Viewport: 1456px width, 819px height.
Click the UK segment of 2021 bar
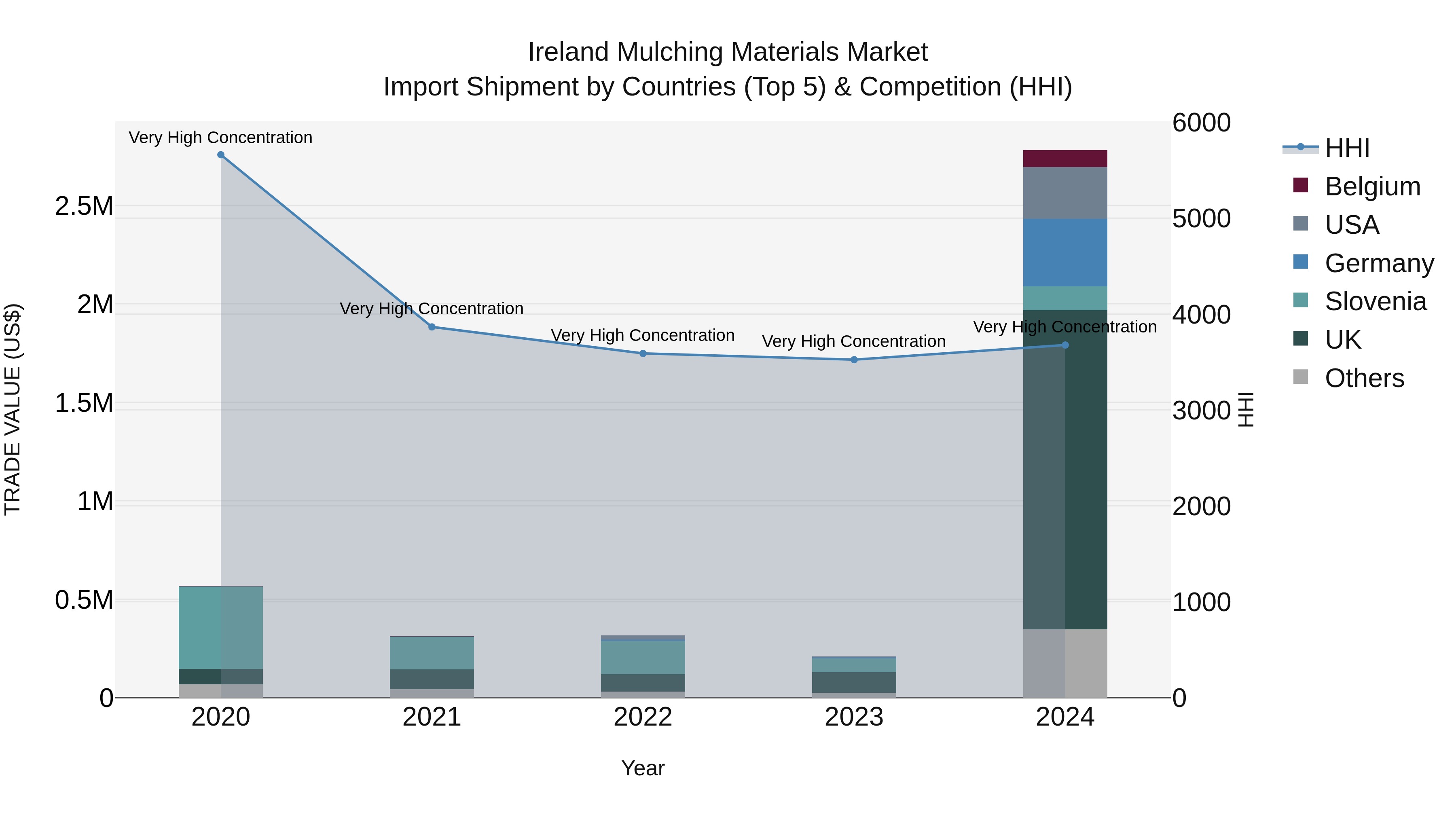[432, 679]
